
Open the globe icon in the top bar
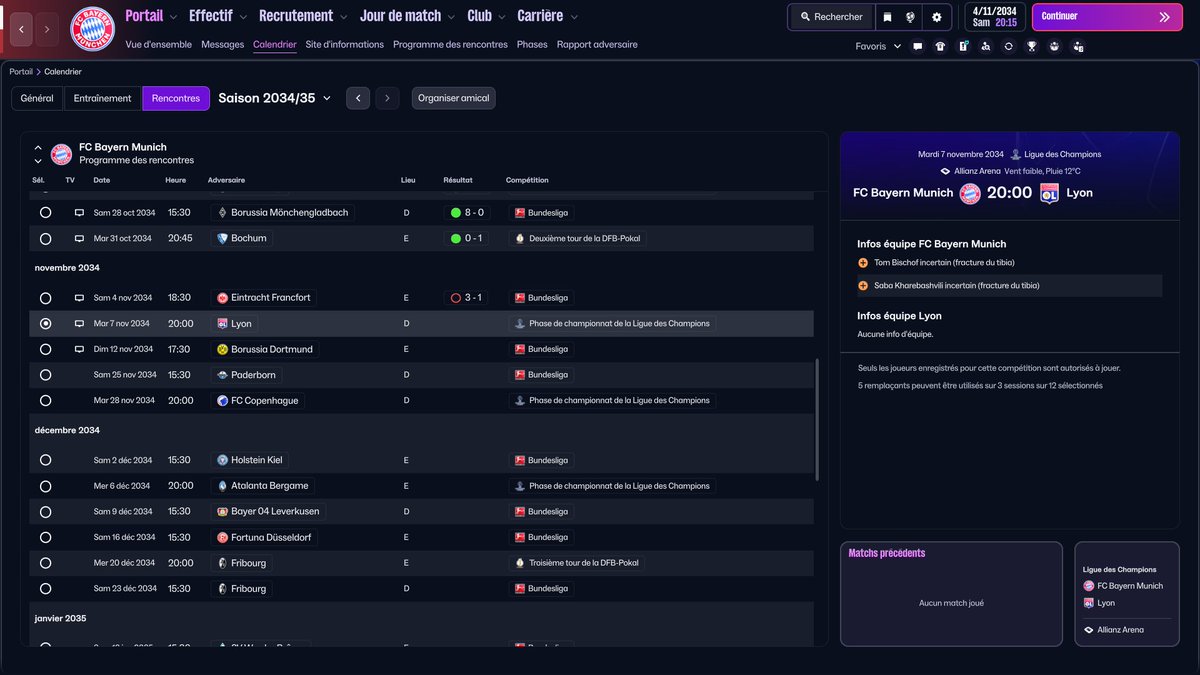click(911, 17)
